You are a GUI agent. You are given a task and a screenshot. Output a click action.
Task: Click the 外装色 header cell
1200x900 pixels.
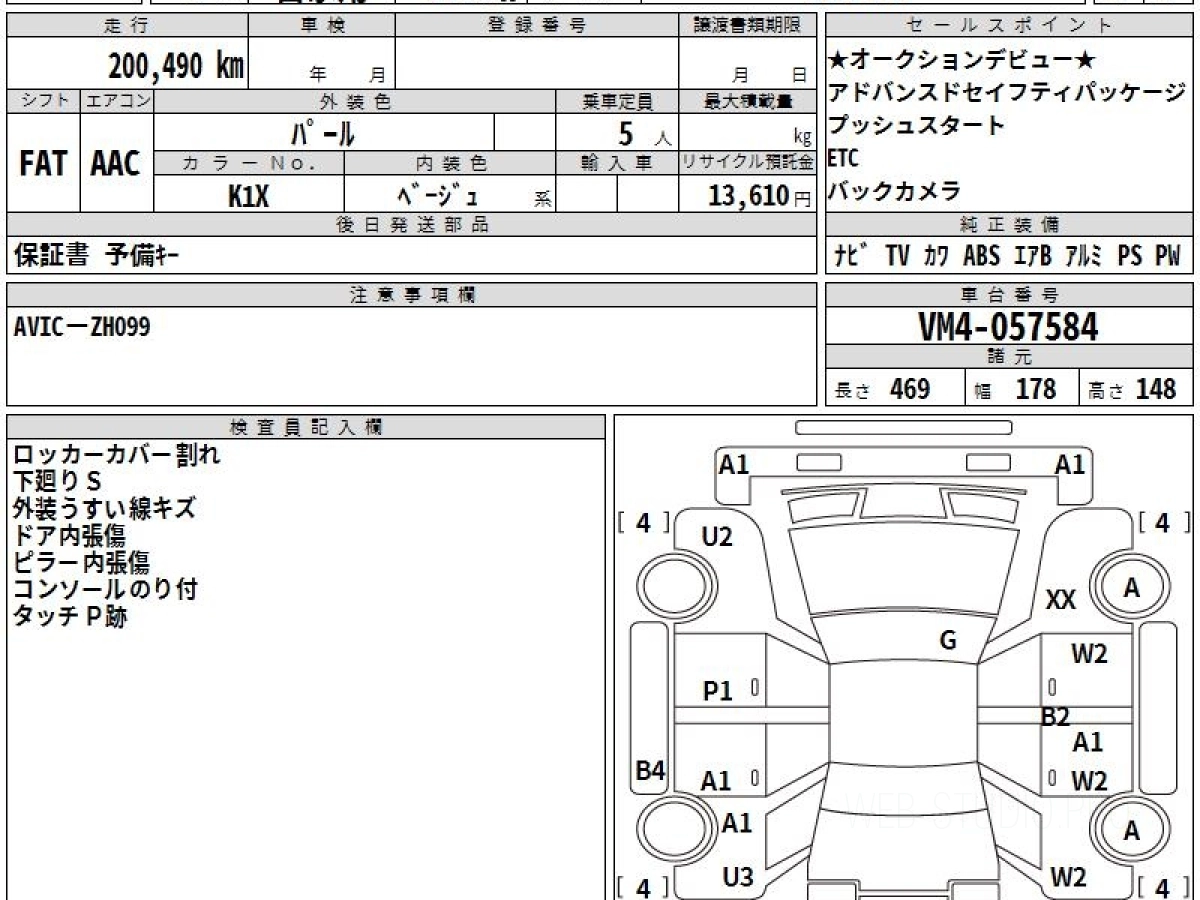355,101
